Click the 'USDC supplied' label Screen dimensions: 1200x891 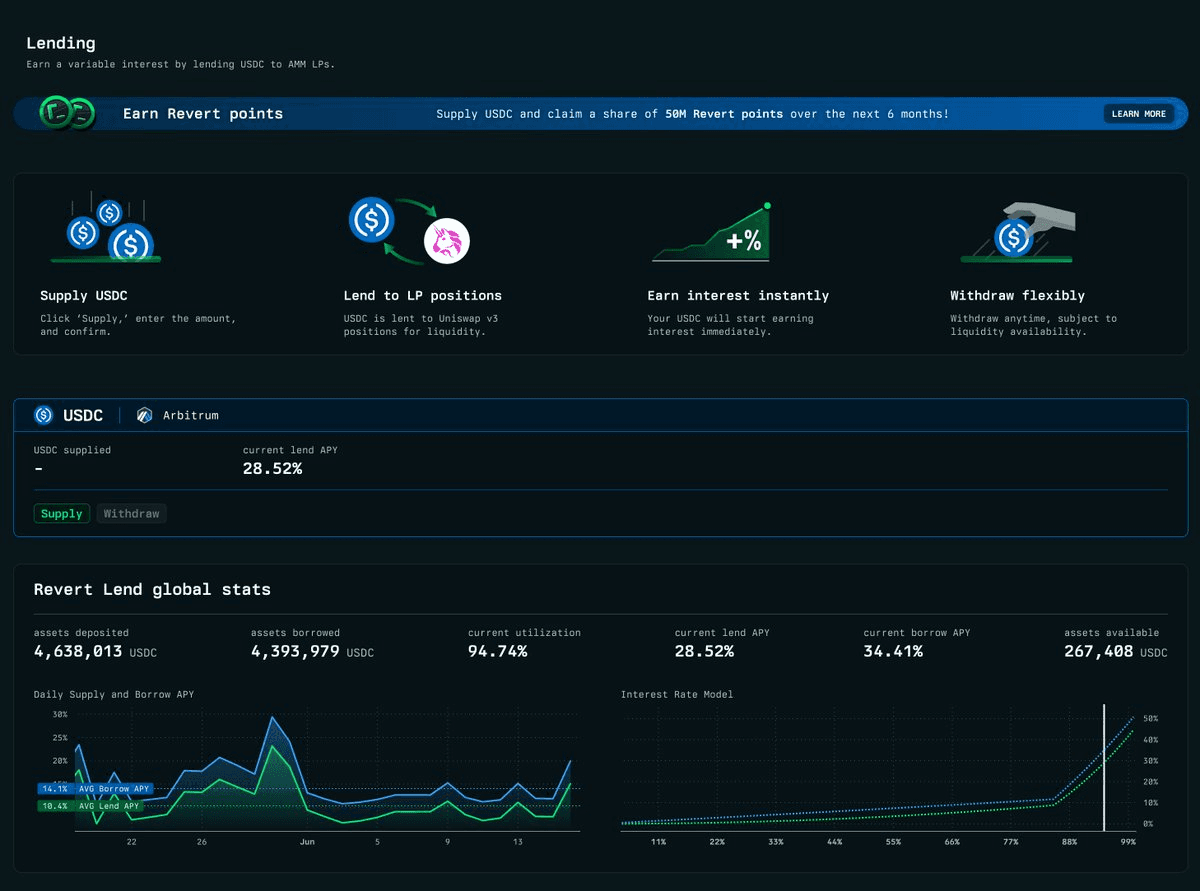73,450
